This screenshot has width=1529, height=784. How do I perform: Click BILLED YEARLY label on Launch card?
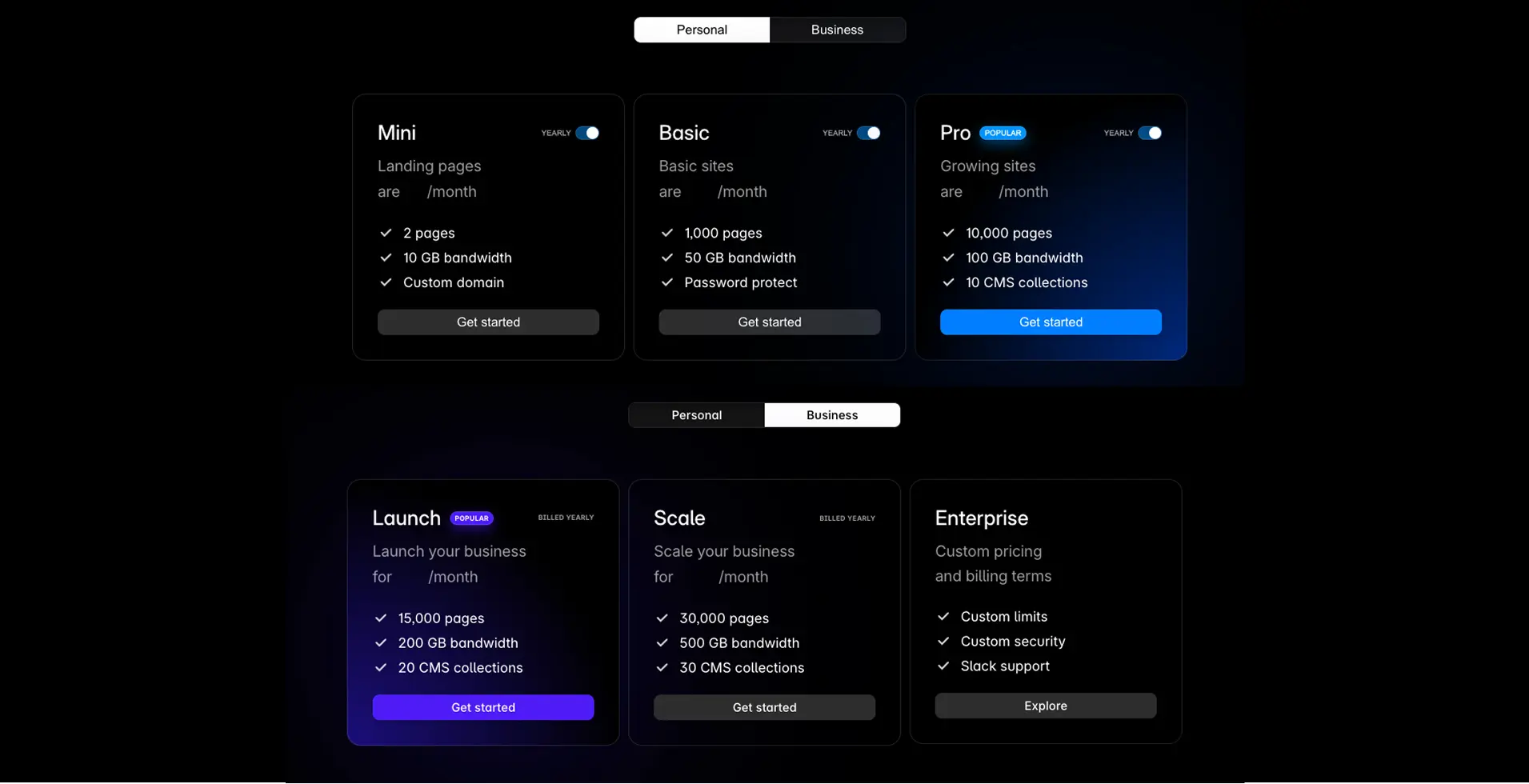click(x=566, y=518)
